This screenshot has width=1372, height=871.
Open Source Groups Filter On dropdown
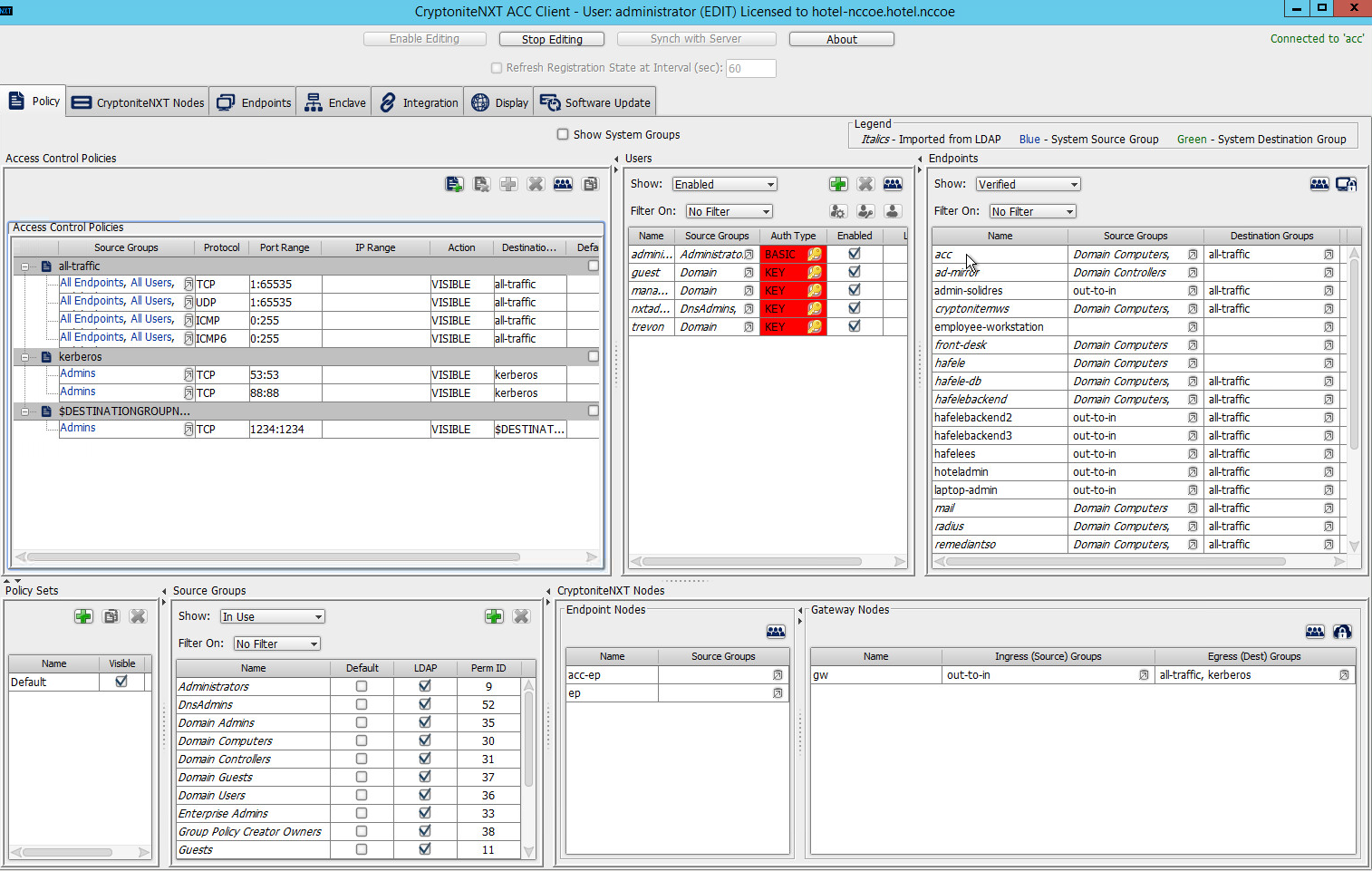277,644
